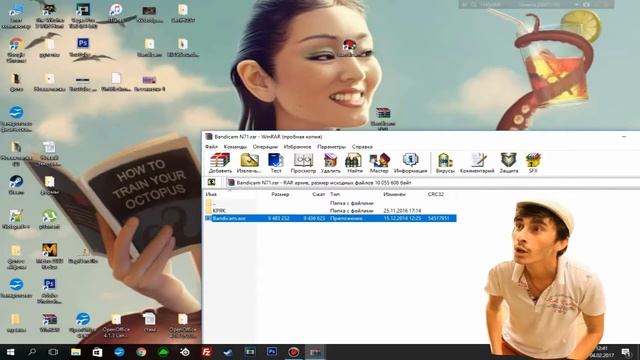The image size is (640, 360).
Task: Click the SFX toolbar icon
Action: (533, 163)
